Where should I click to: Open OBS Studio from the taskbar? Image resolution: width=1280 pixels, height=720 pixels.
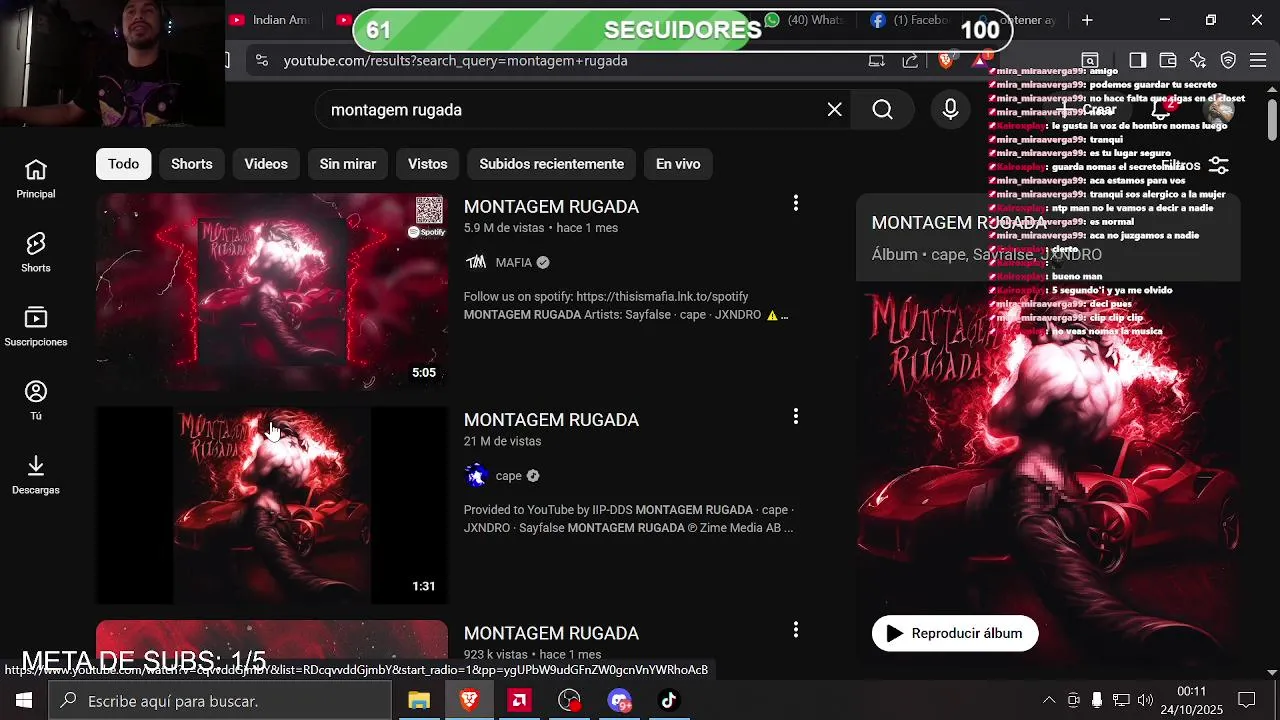[569, 701]
